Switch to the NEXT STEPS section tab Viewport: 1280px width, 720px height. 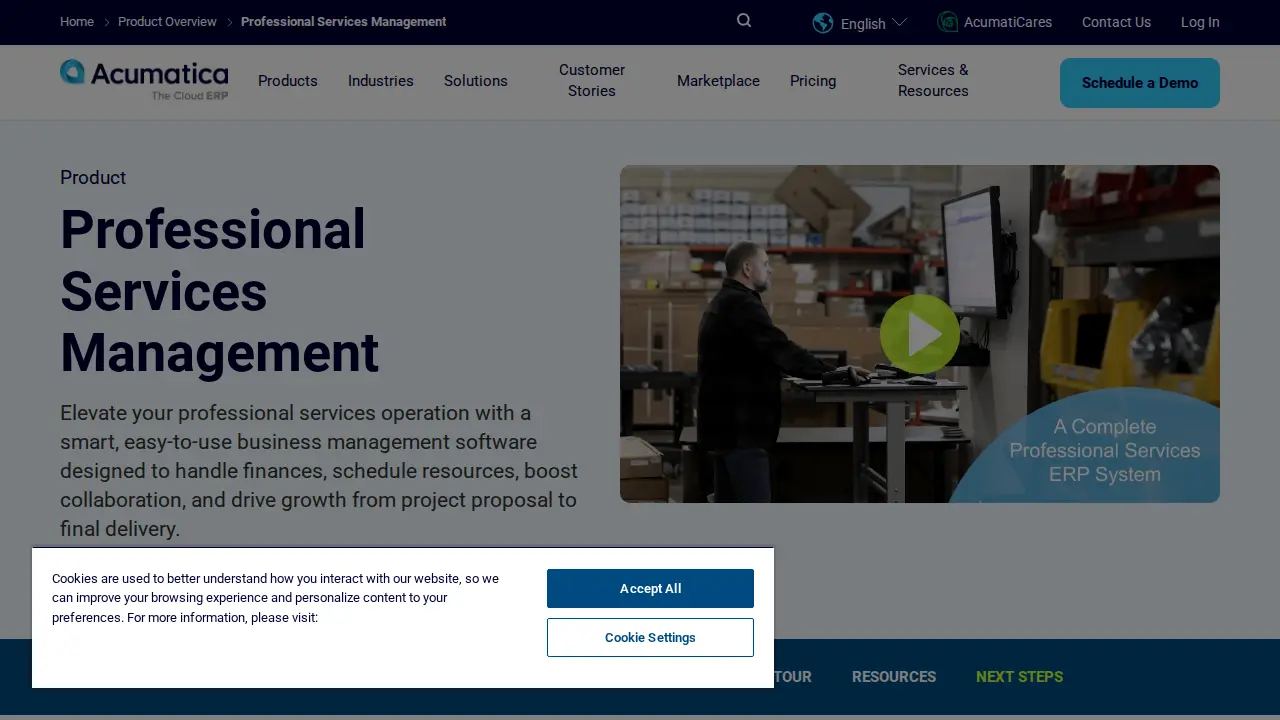[x=1019, y=677]
